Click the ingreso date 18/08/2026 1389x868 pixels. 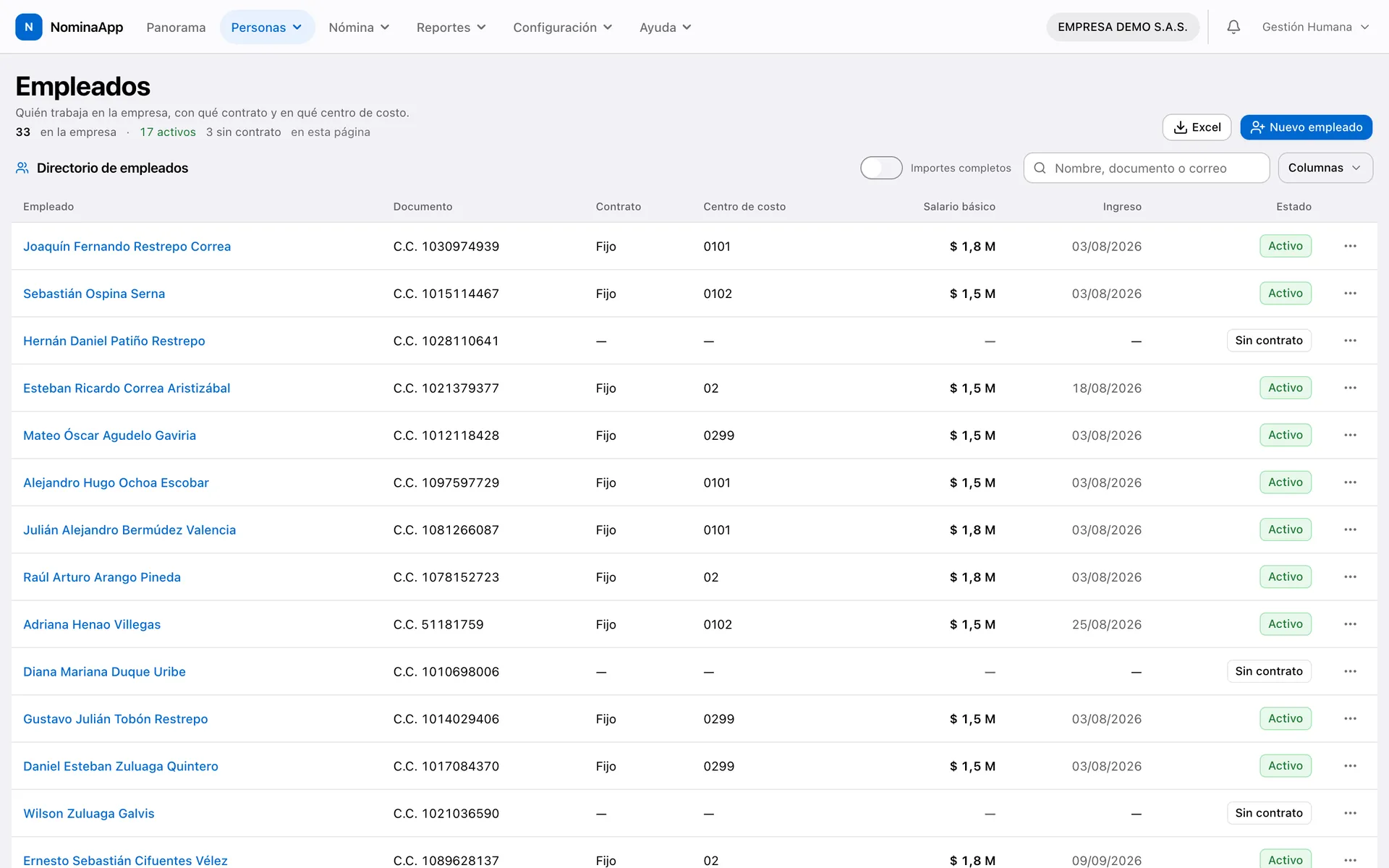(1107, 388)
